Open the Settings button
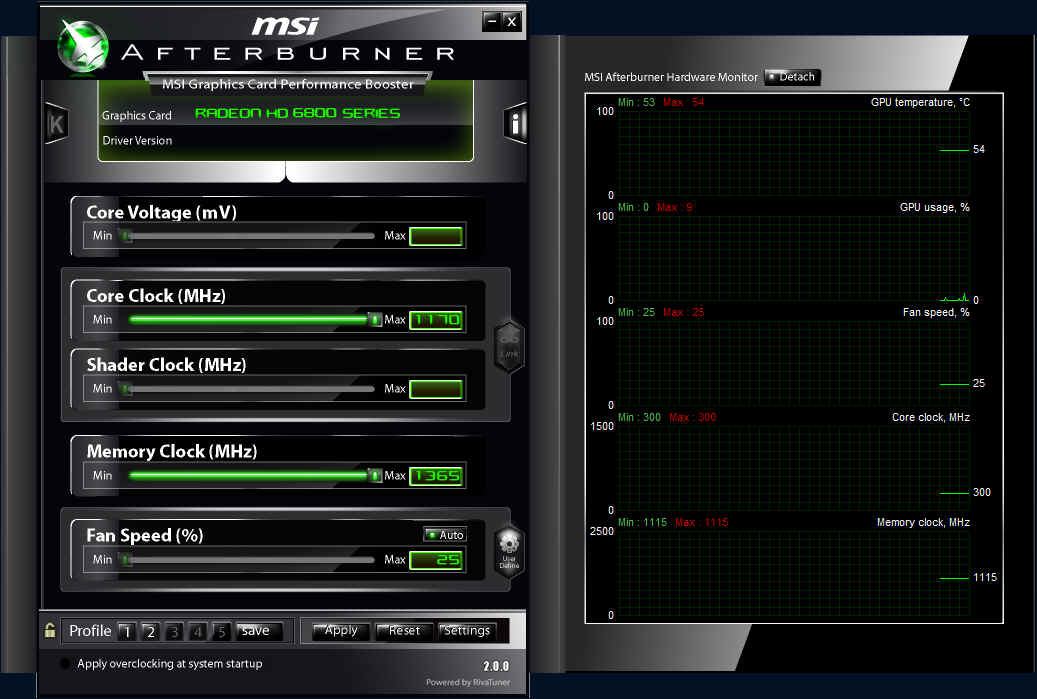The height and width of the screenshot is (699, 1037). pos(466,631)
